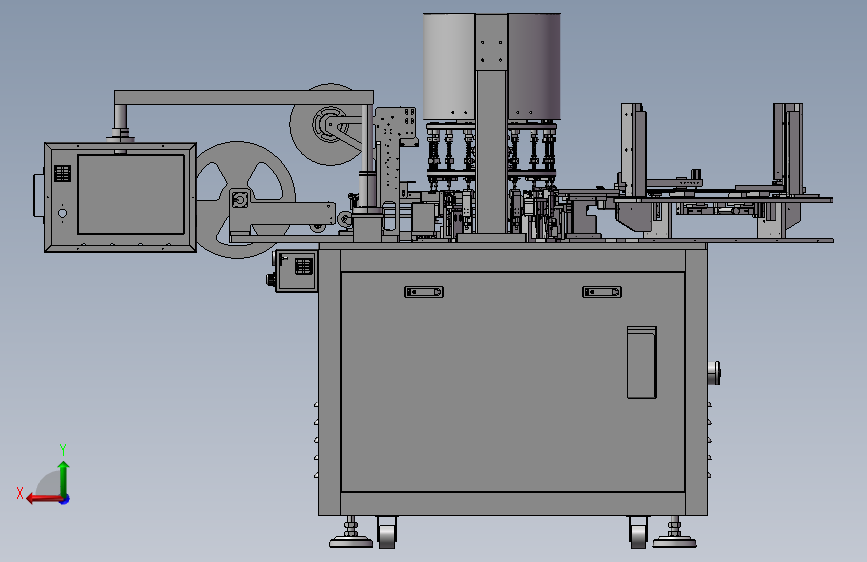Click the round button on the HMI panel

click(62, 213)
